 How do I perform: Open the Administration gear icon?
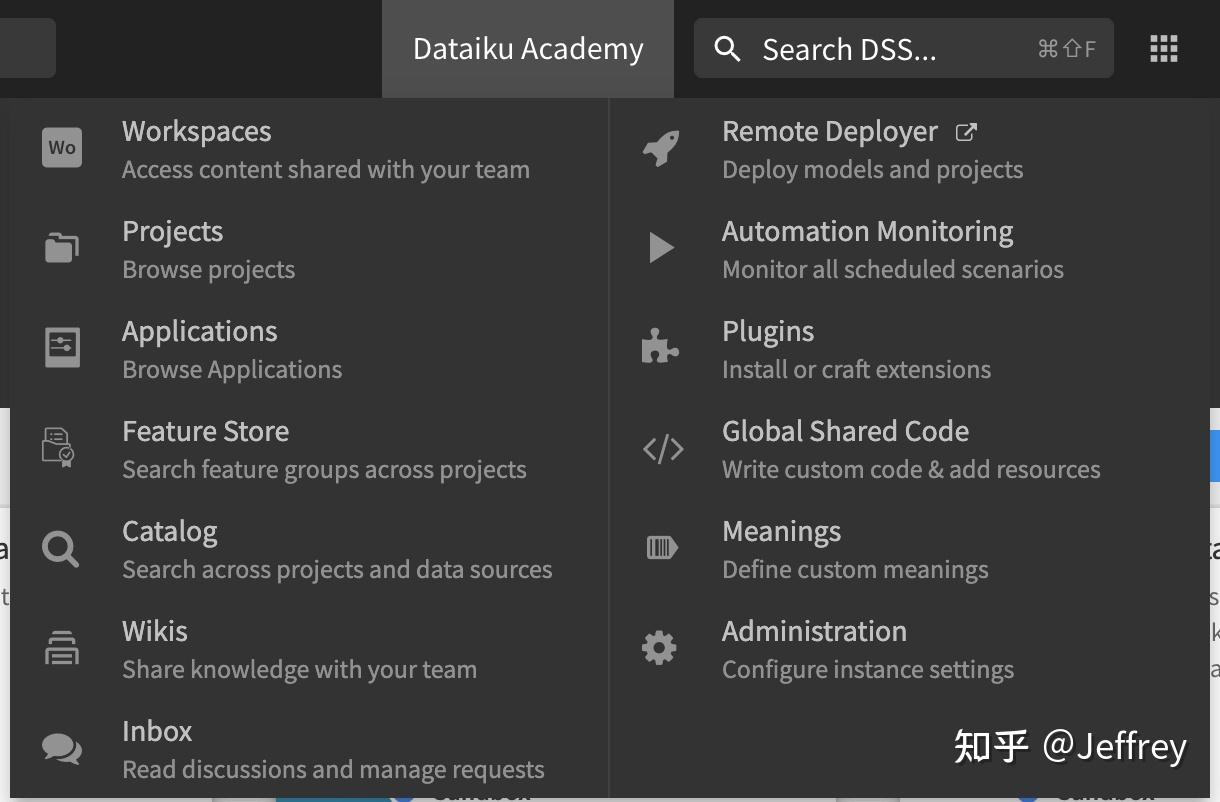(x=660, y=647)
